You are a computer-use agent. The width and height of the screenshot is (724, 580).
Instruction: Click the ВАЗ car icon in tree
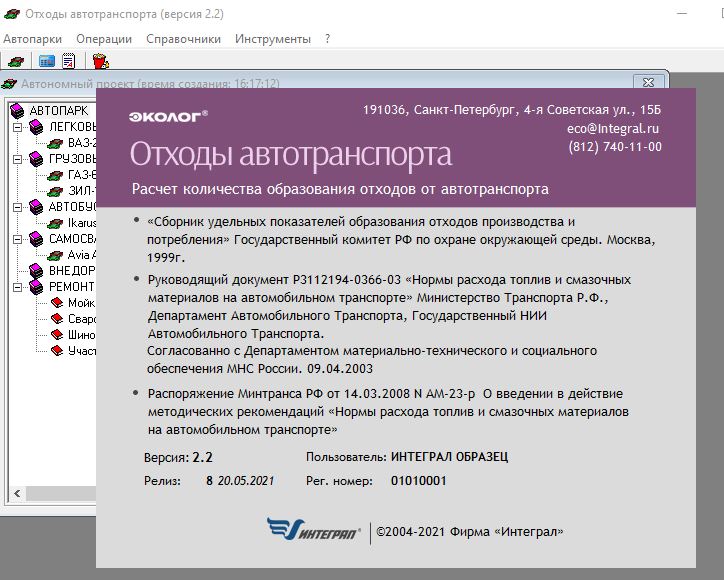(x=56, y=143)
